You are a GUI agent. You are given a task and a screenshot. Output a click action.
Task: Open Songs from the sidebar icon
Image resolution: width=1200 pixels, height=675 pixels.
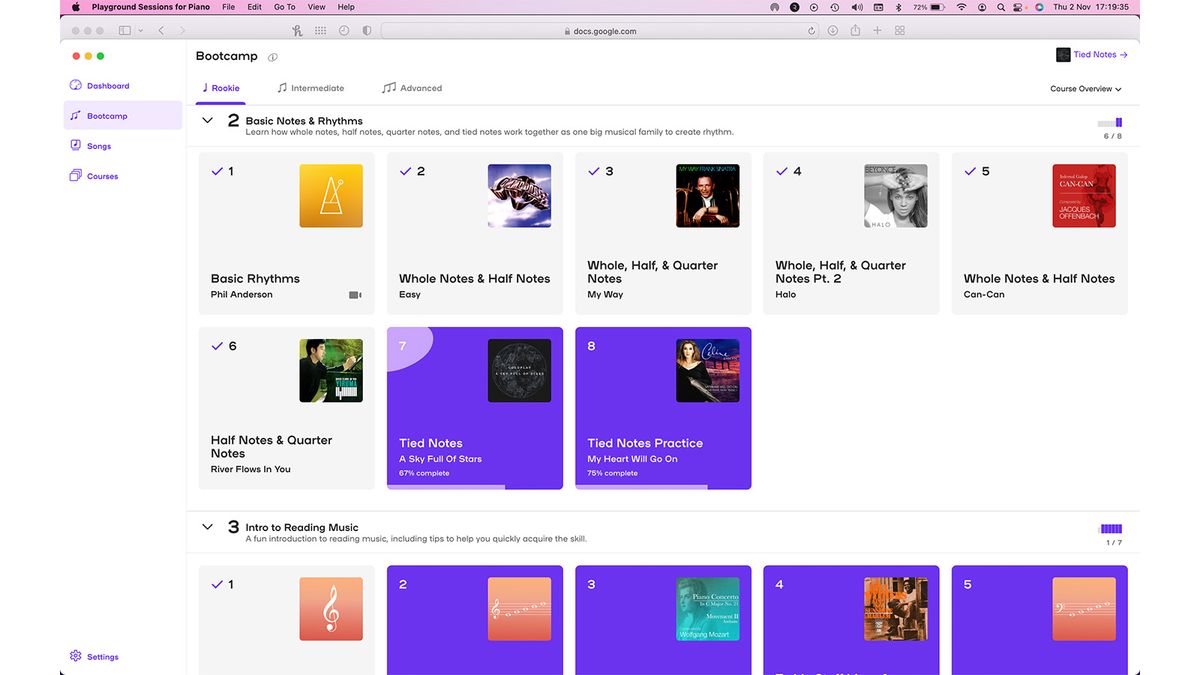[75, 146]
